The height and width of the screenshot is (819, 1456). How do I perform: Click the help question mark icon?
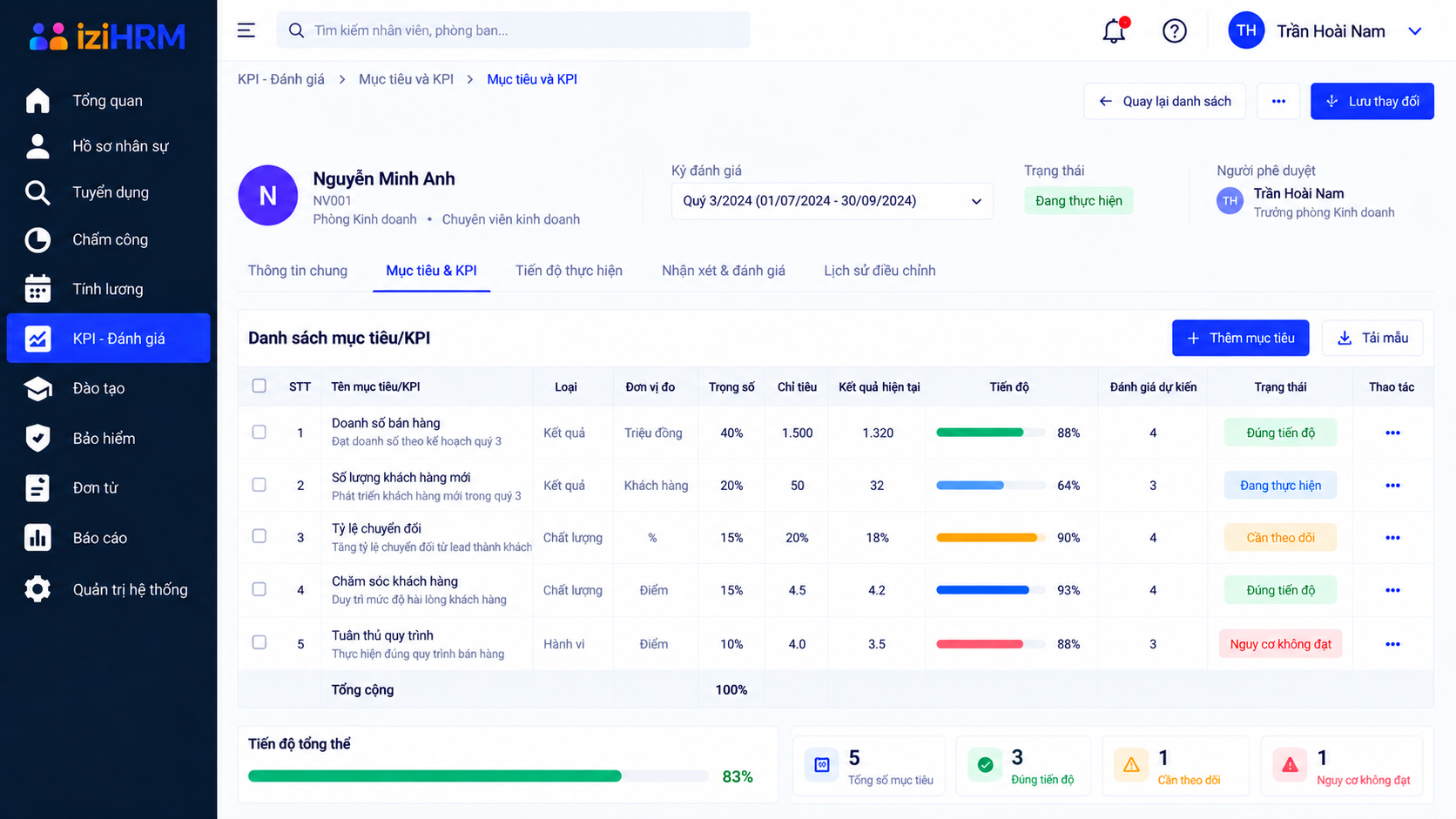coord(1174,31)
